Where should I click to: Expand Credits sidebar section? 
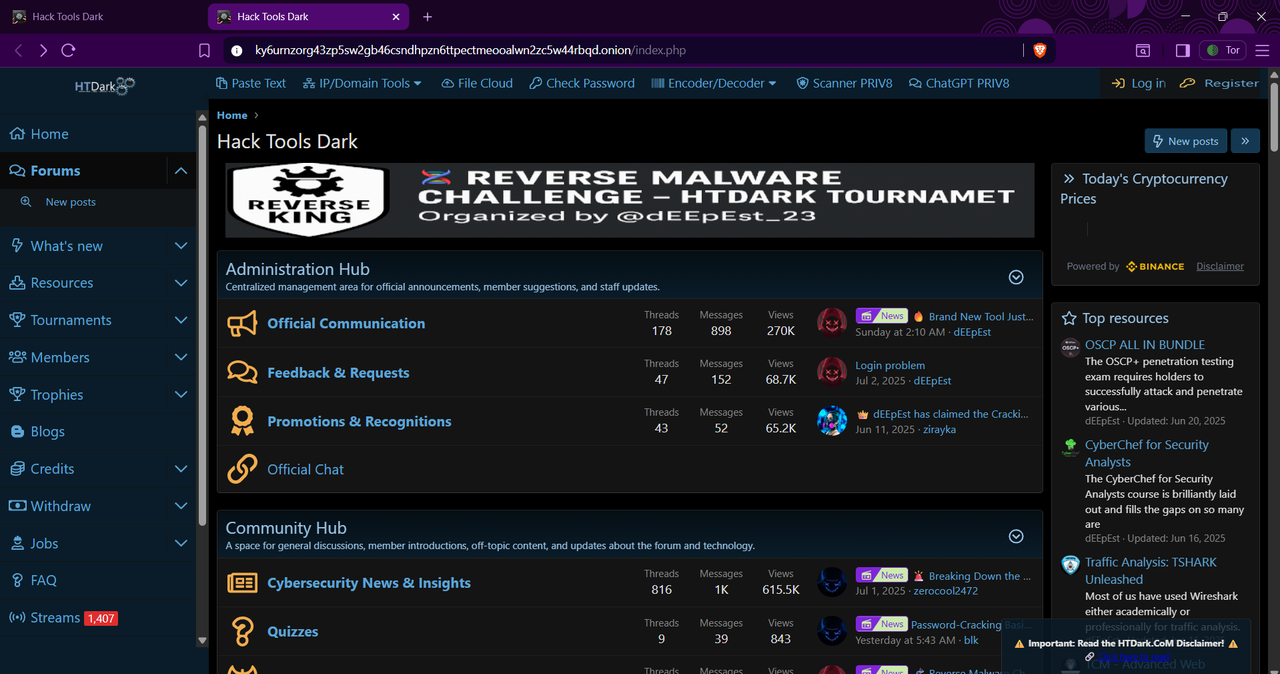coord(181,469)
